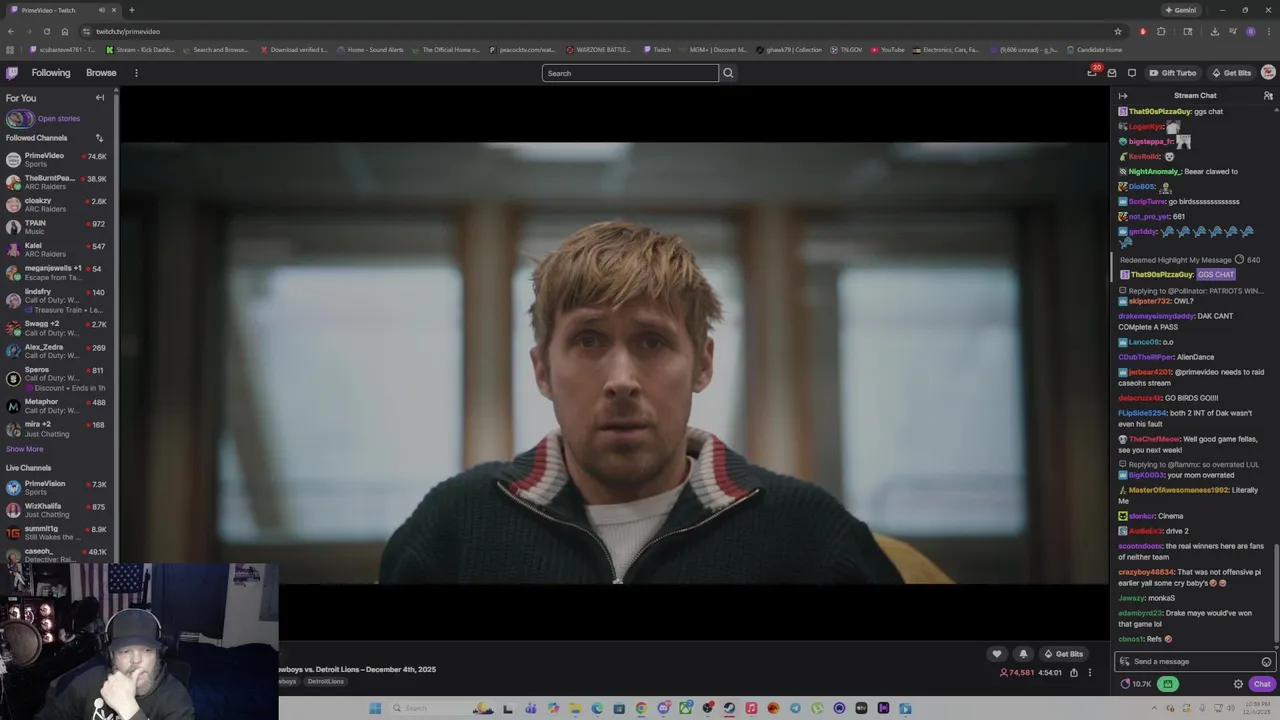Screen dimensions: 1280x720
Task: Open PrimeVision in Live Channels
Action: [x=56, y=488]
